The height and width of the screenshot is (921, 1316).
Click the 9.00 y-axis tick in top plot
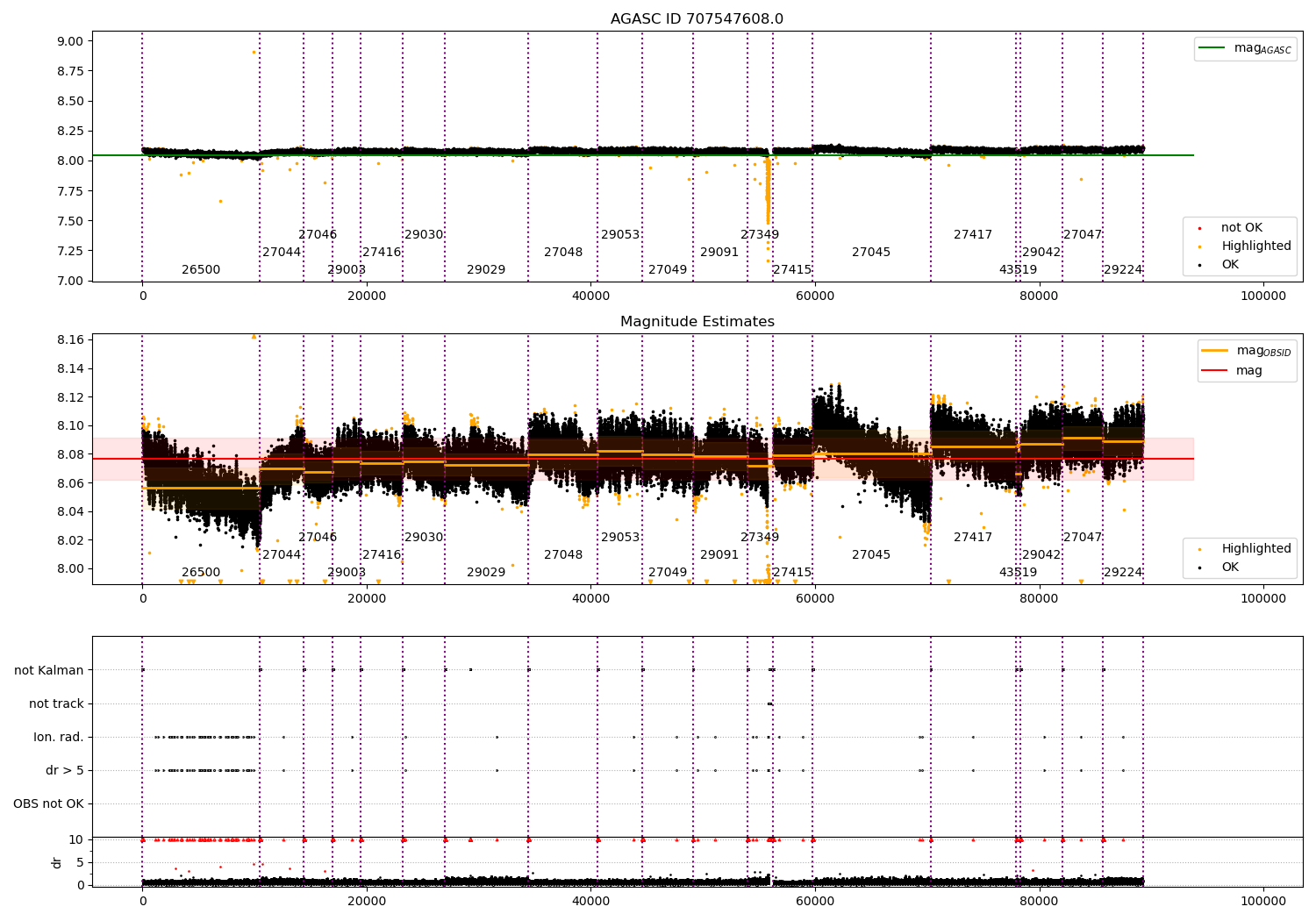pos(69,41)
